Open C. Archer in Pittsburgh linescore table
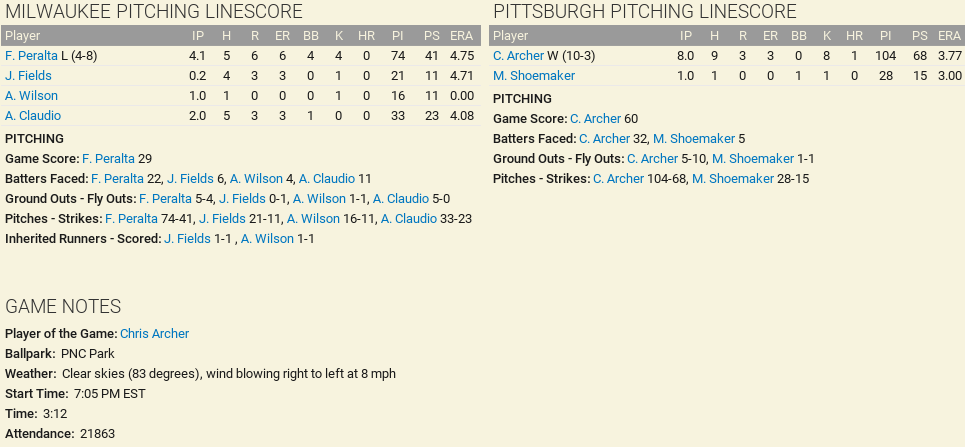 pyautogui.click(x=518, y=56)
